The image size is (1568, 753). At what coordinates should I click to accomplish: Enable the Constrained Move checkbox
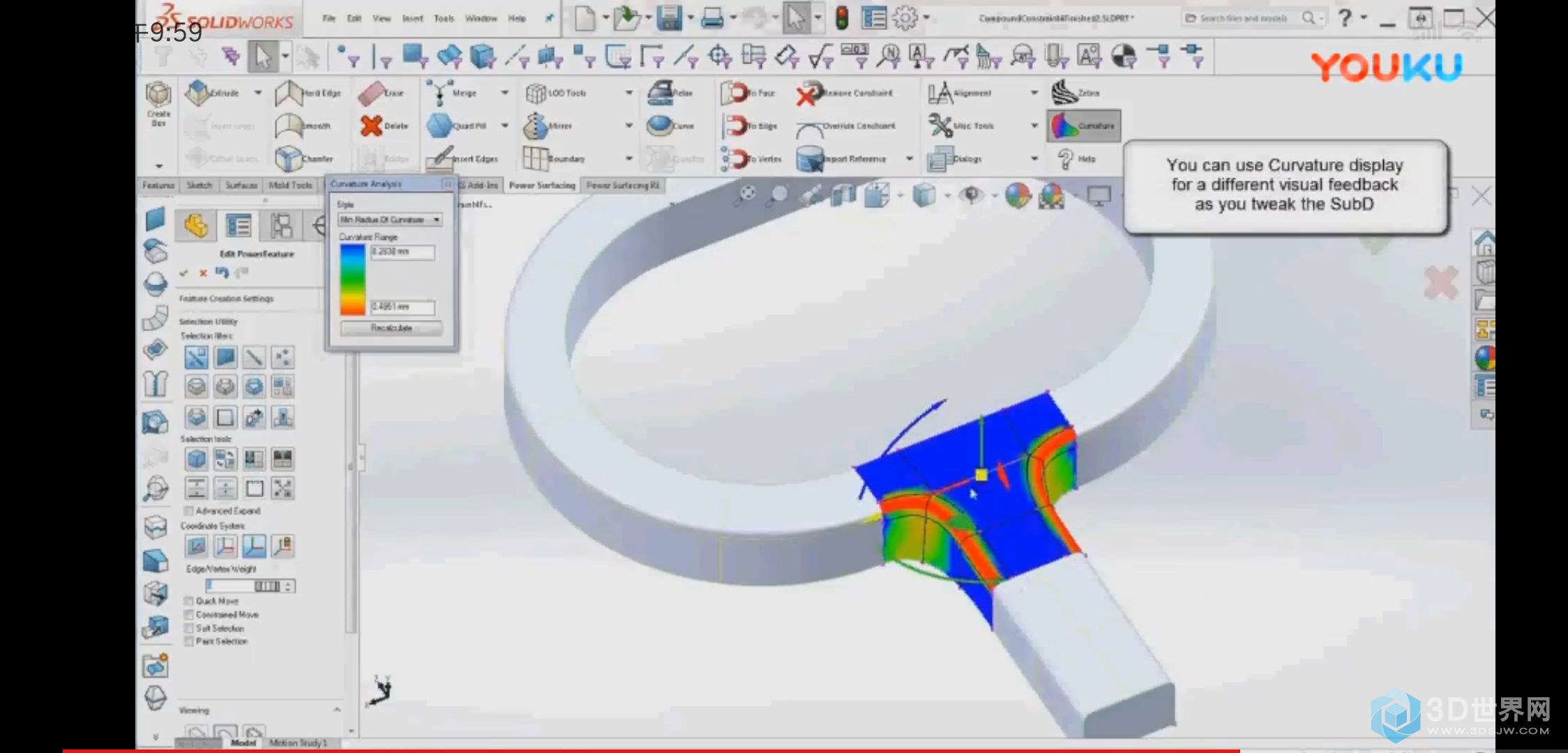click(x=188, y=615)
